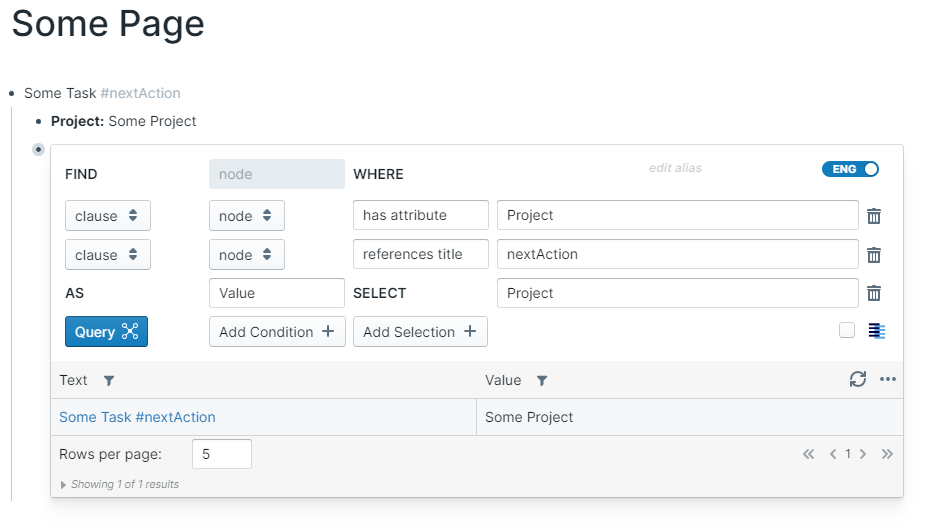
Task: Delete the 'references title' condition via trash icon
Action: pos(874,255)
